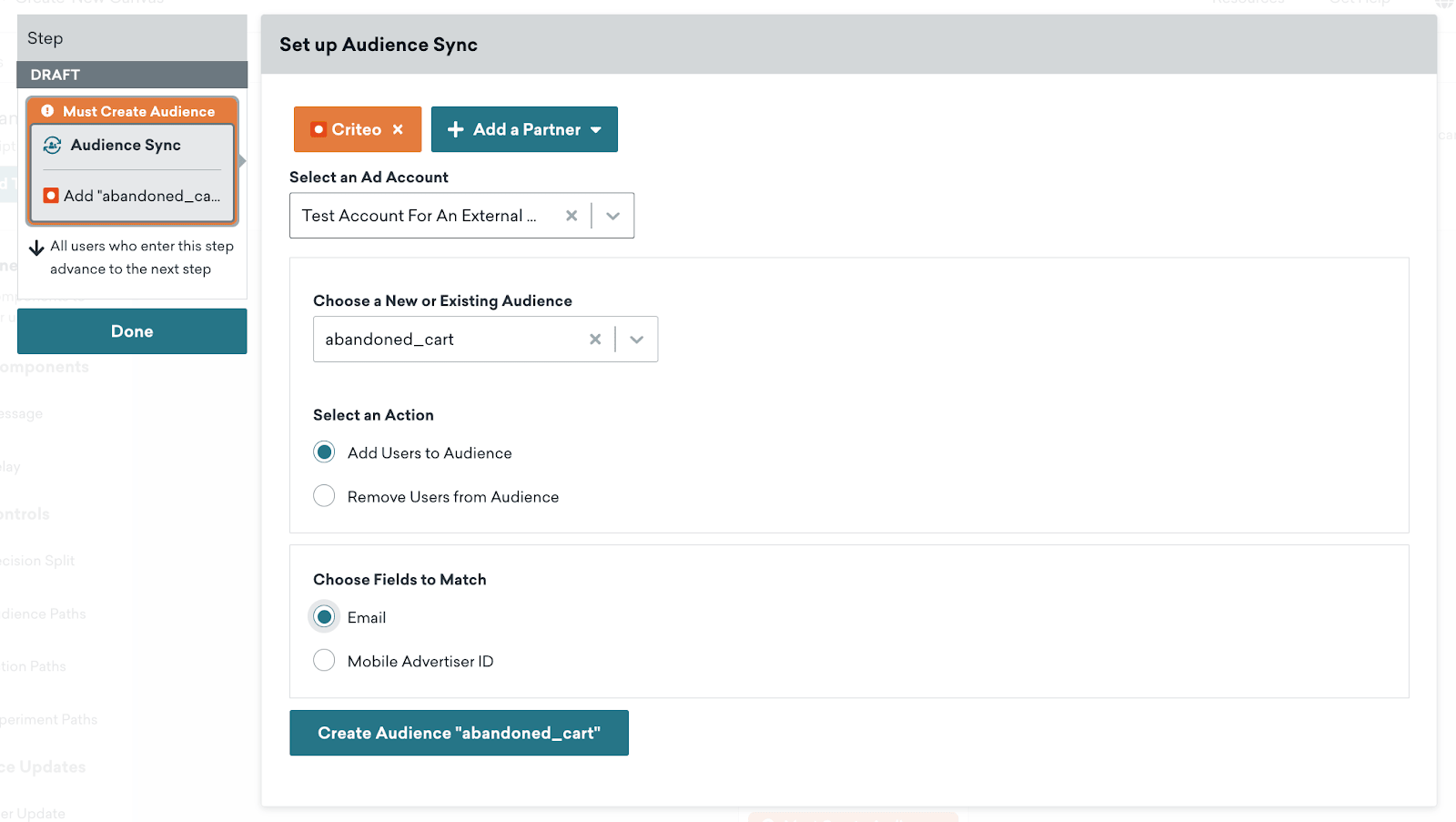This screenshot has width=1456, height=822.
Task: Click the Must Create Audience warning banner
Action: (138, 111)
